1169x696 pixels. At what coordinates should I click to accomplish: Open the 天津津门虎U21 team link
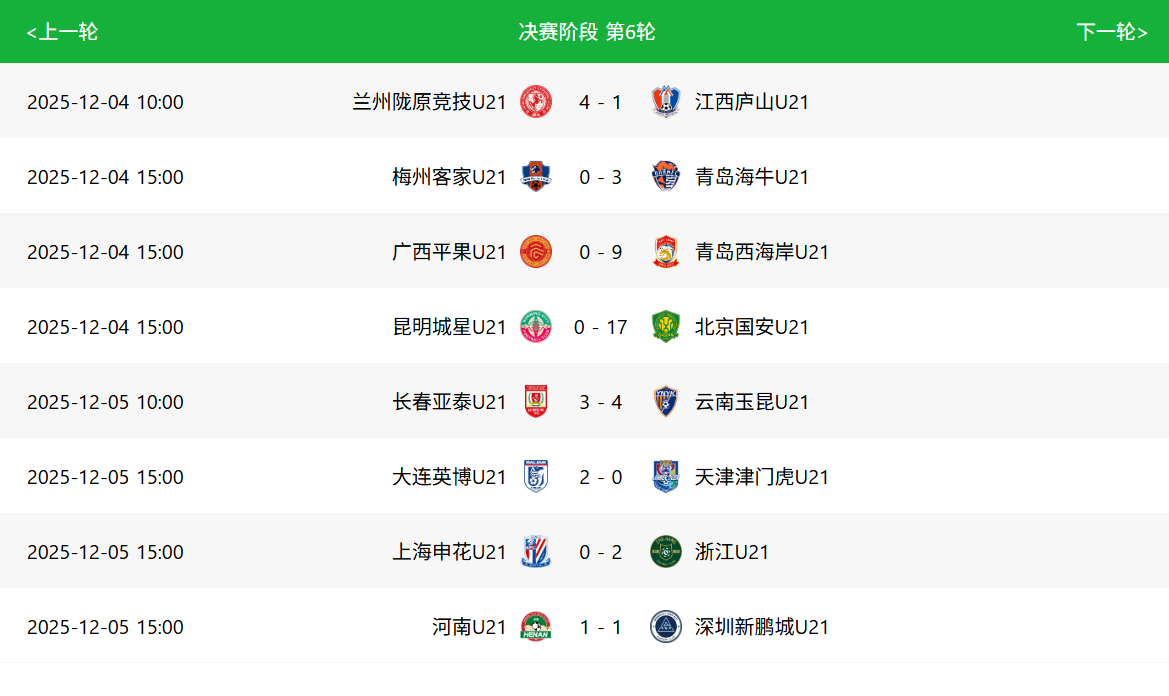(x=761, y=477)
